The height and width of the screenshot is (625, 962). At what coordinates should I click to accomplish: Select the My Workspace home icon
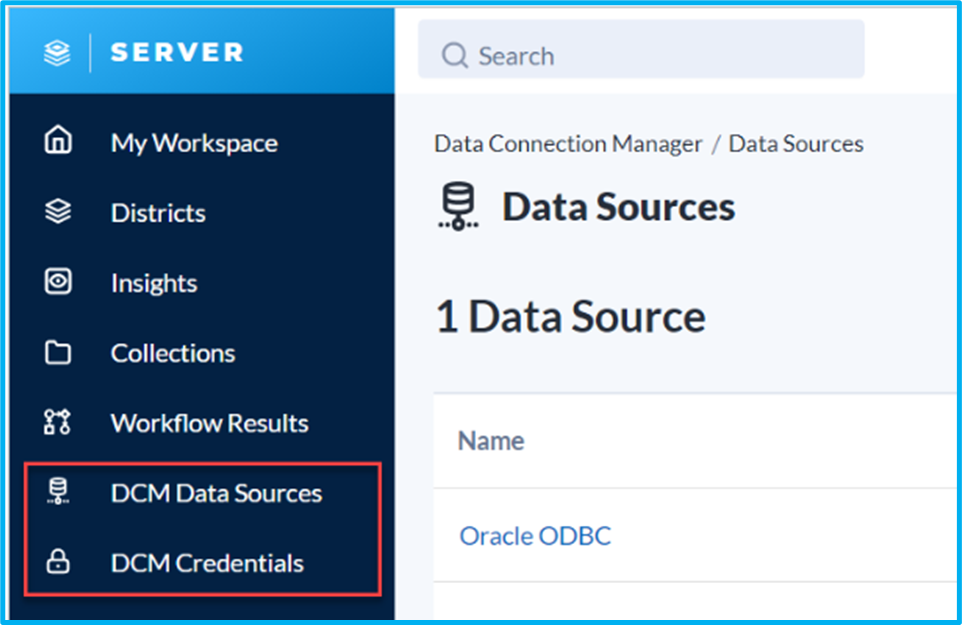point(58,142)
